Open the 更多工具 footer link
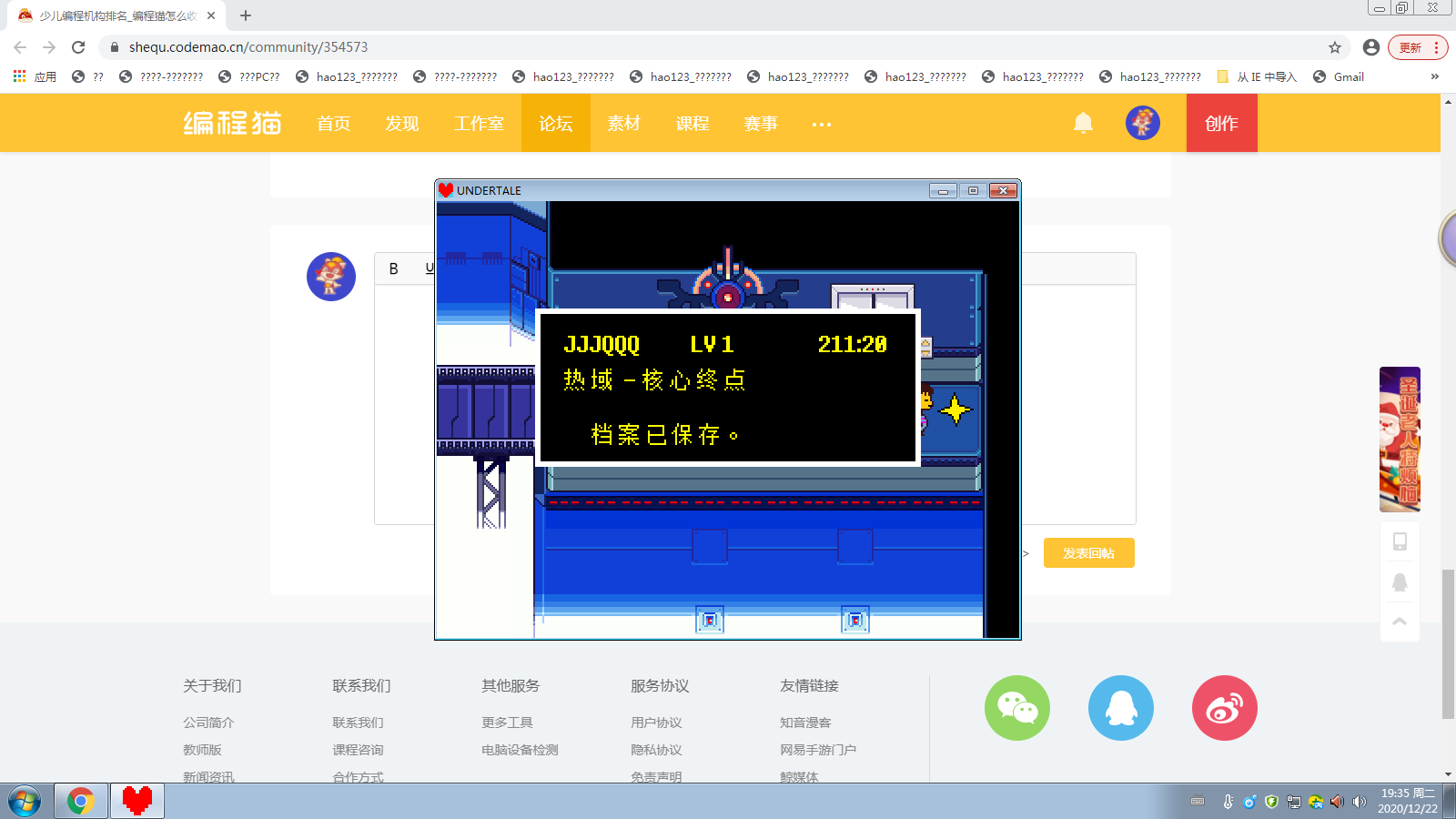Viewport: 1456px width, 819px height. tap(507, 723)
